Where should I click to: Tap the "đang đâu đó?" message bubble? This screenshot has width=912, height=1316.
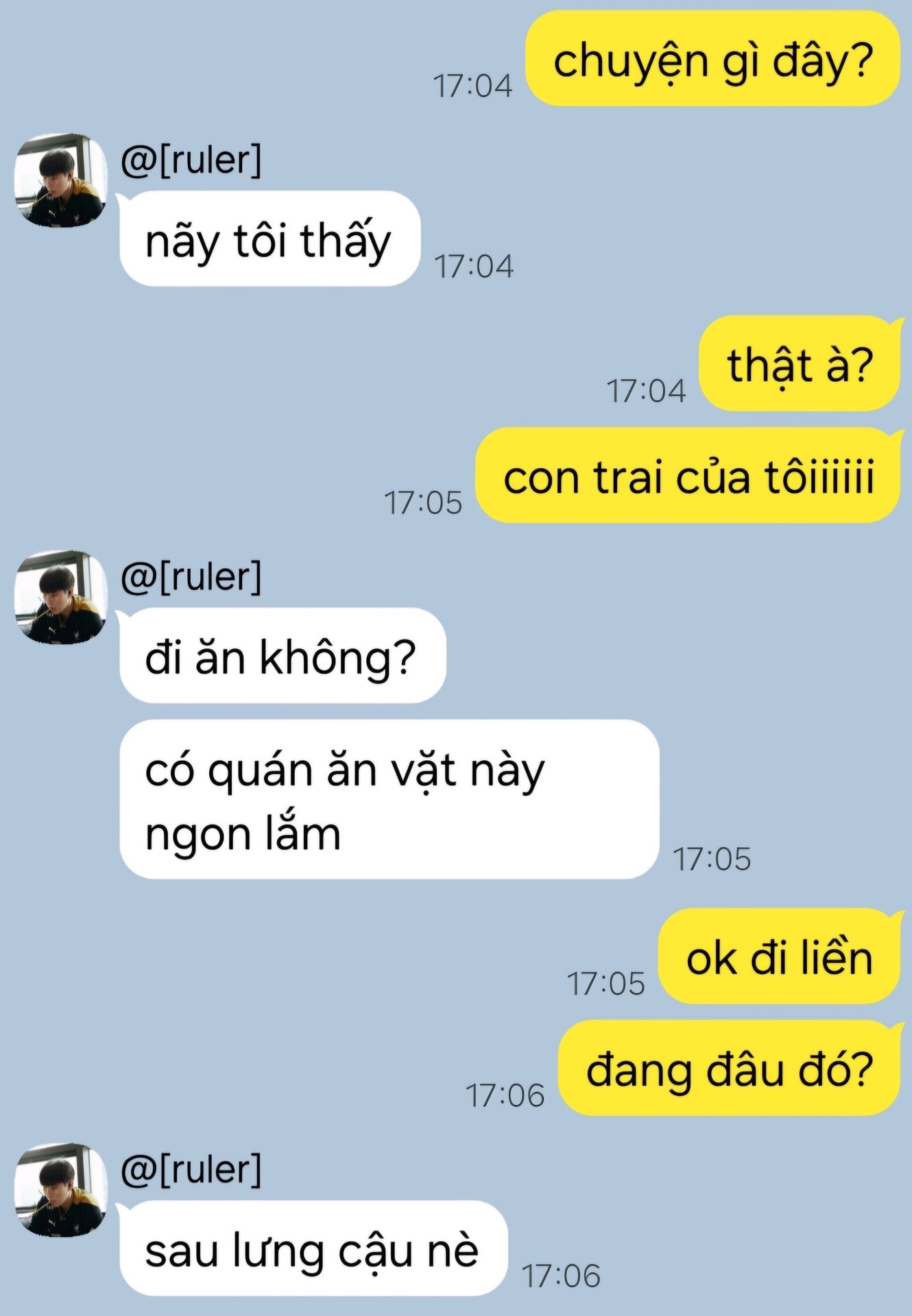[730, 1068]
